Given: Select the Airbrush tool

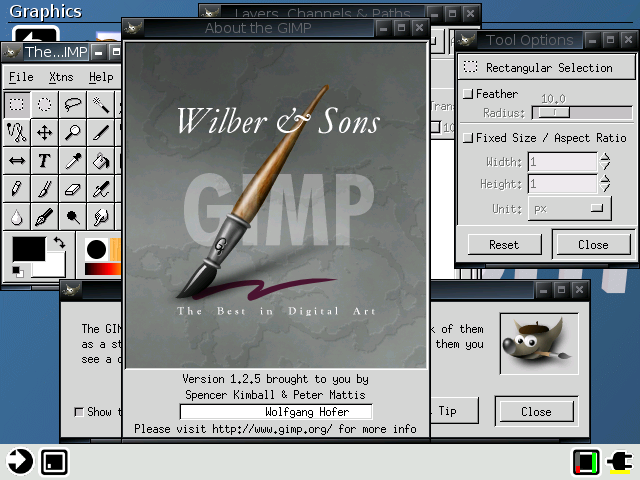Looking at the screenshot, I should 100,189.
